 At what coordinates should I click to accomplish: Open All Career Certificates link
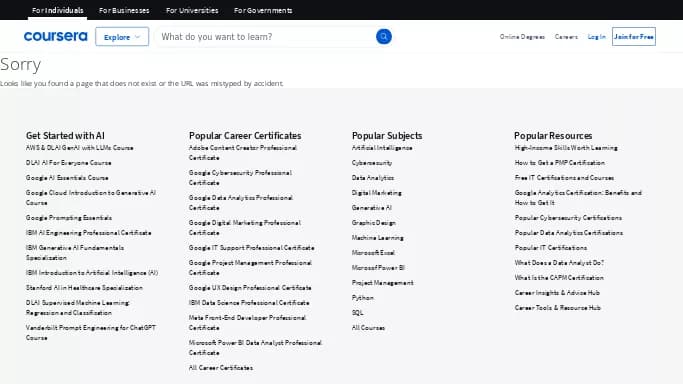221,368
